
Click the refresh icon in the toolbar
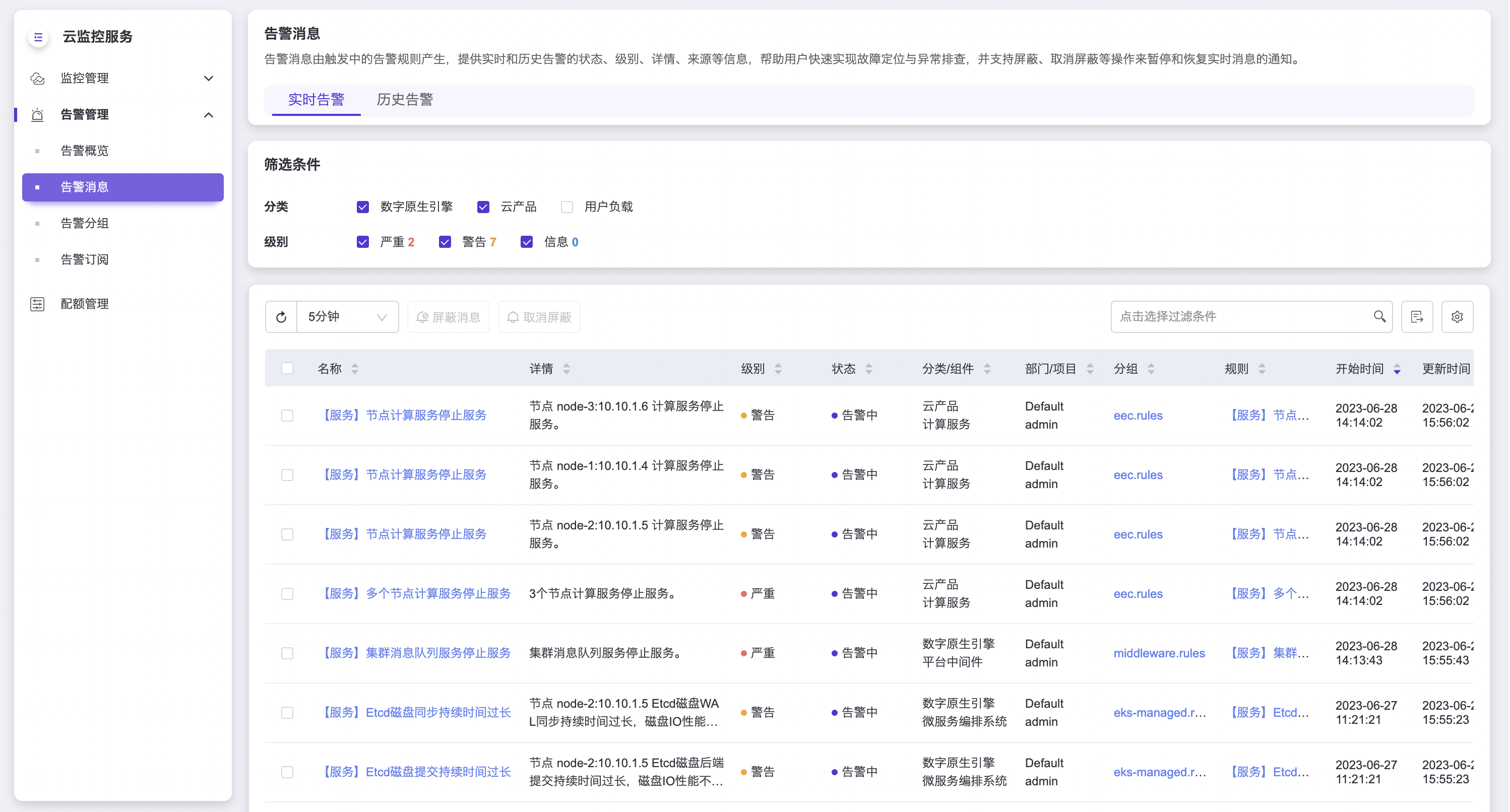[x=281, y=317]
